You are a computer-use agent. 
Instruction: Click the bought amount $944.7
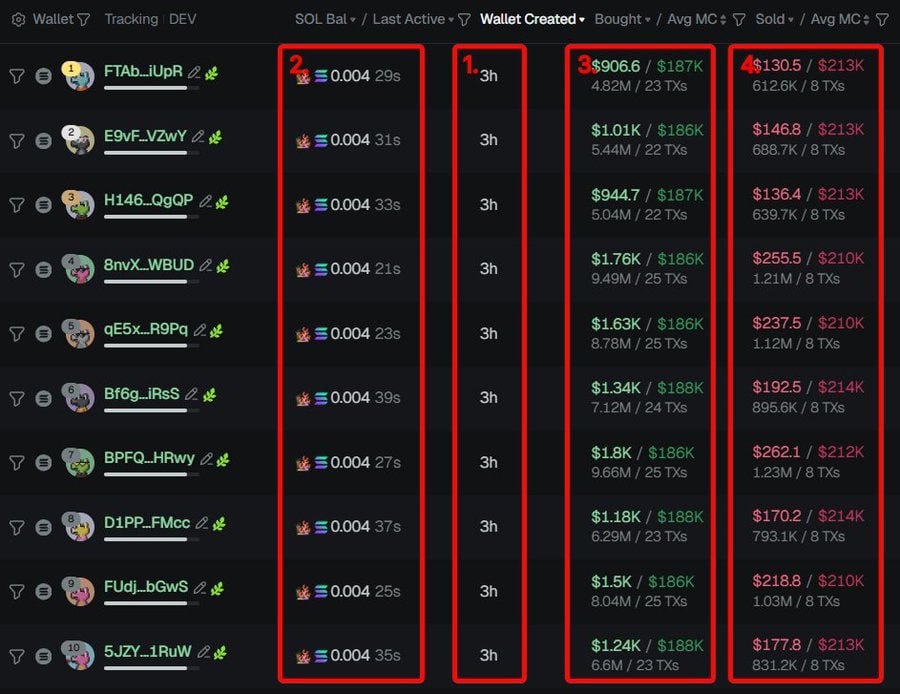pos(615,195)
